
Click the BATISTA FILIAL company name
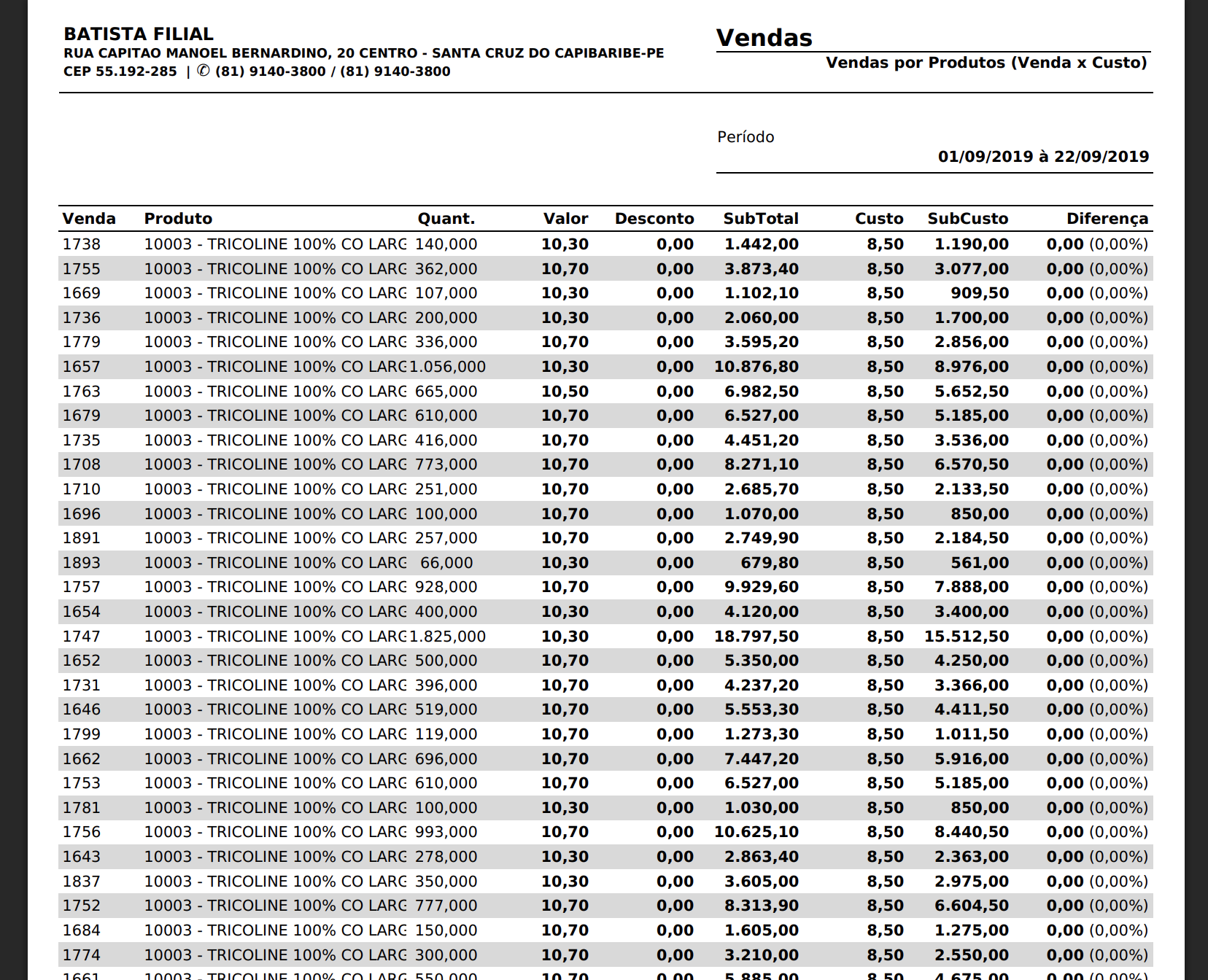(x=139, y=34)
